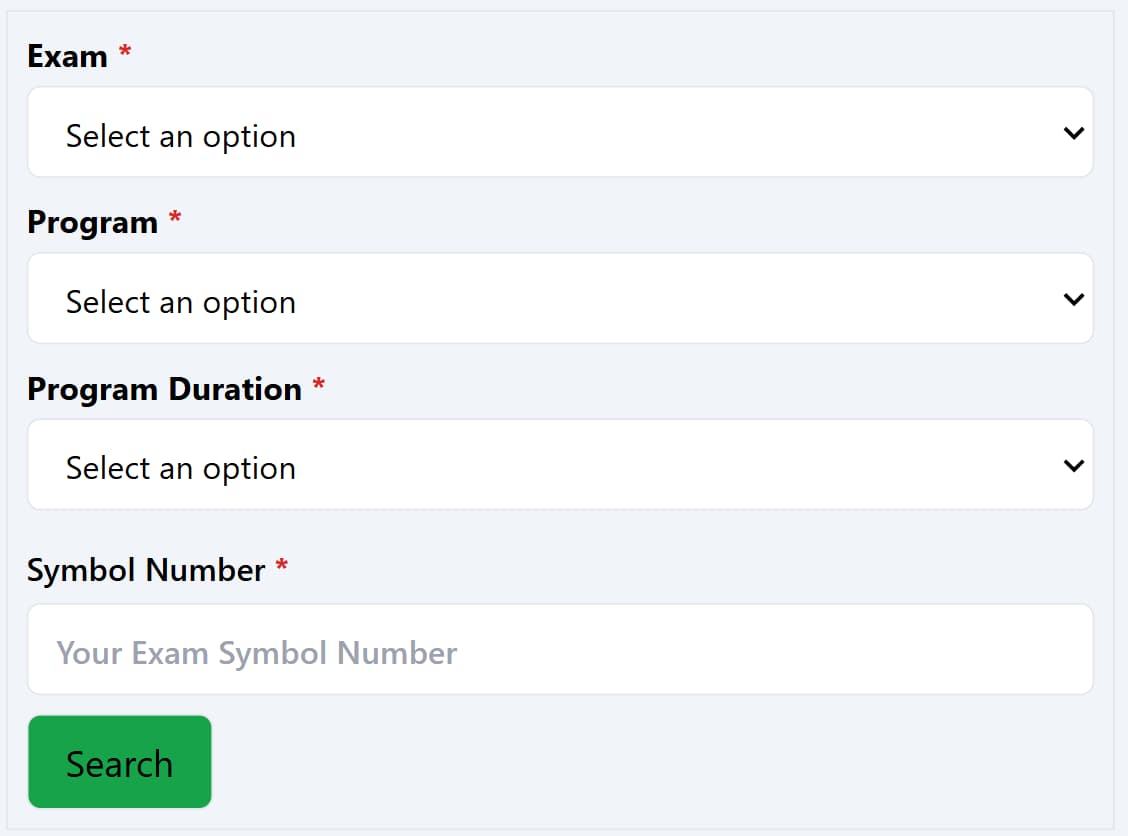This screenshot has width=1128, height=836.
Task: Open the Program dropdown
Action: [560, 298]
